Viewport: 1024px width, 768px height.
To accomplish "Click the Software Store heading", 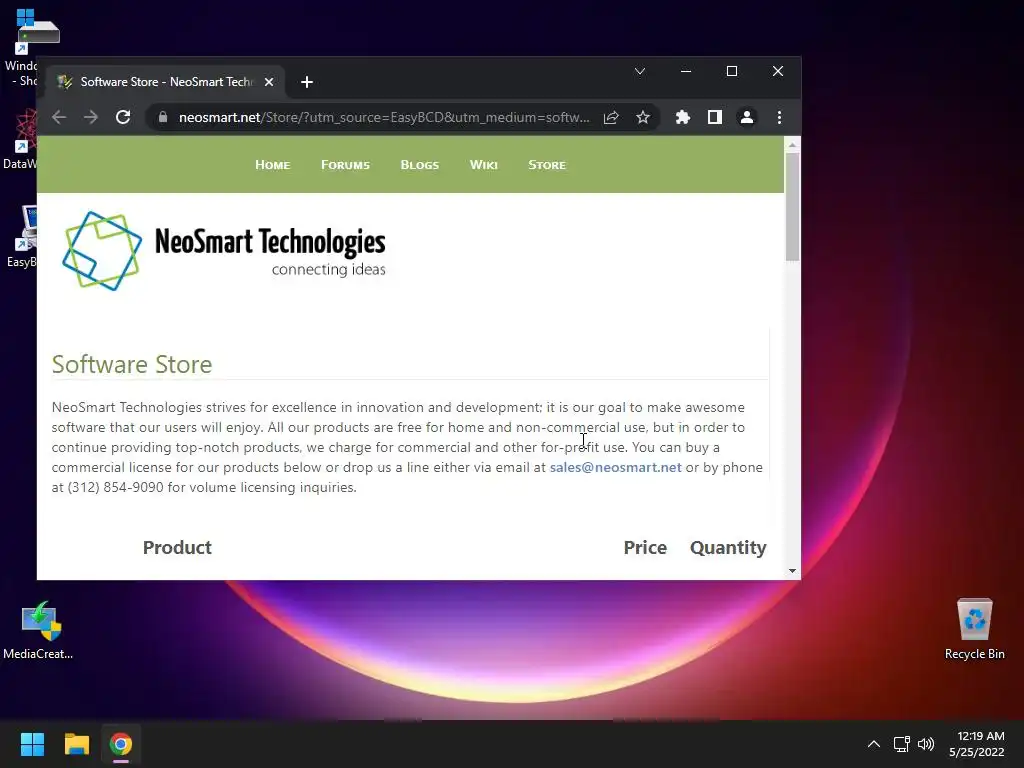I will click(132, 364).
